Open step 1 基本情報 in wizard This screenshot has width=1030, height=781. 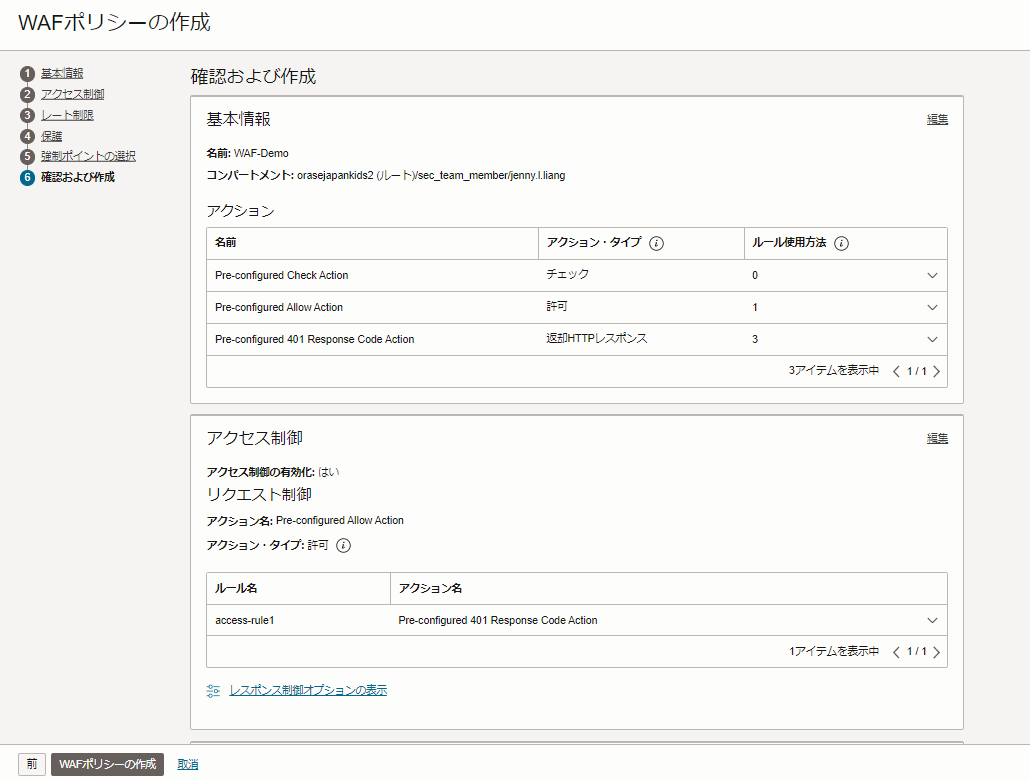coord(62,73)
